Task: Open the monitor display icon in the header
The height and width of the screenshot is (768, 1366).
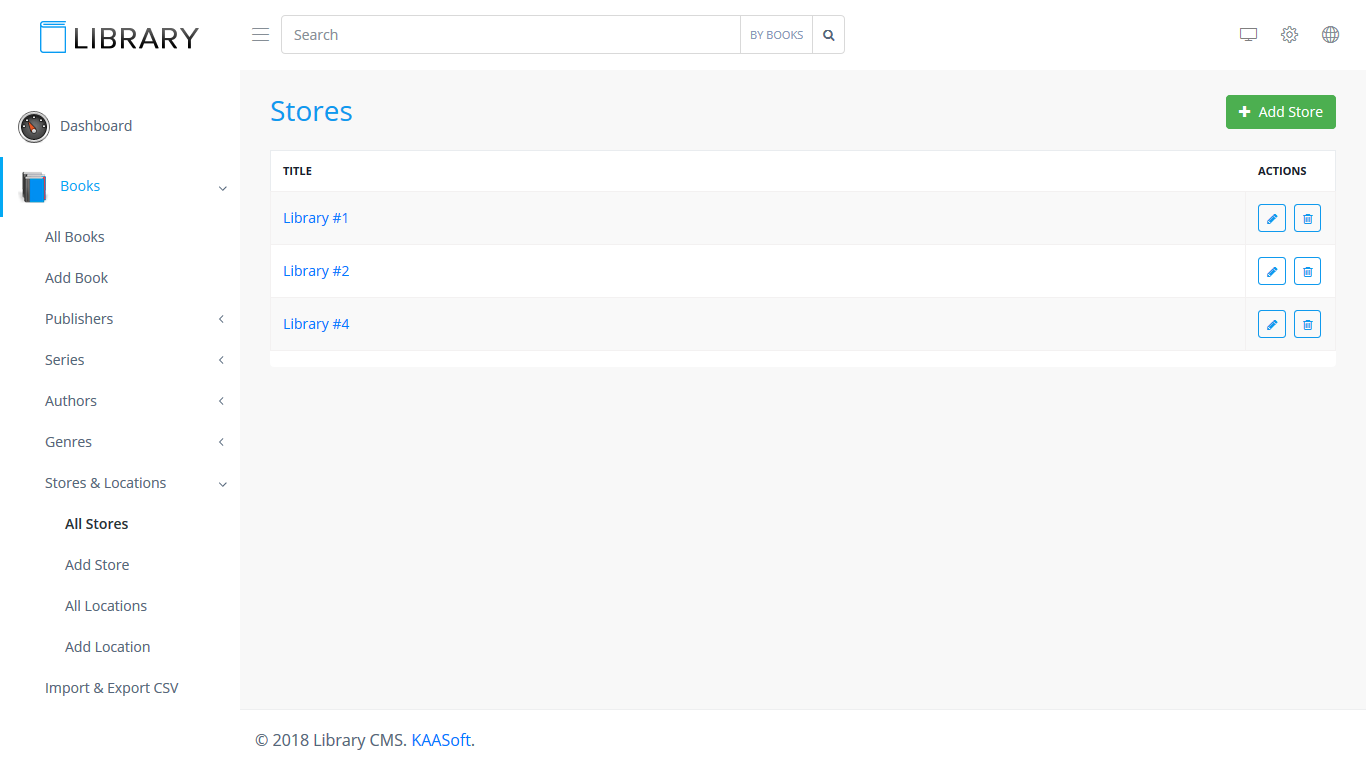Action: (1248, 35)
